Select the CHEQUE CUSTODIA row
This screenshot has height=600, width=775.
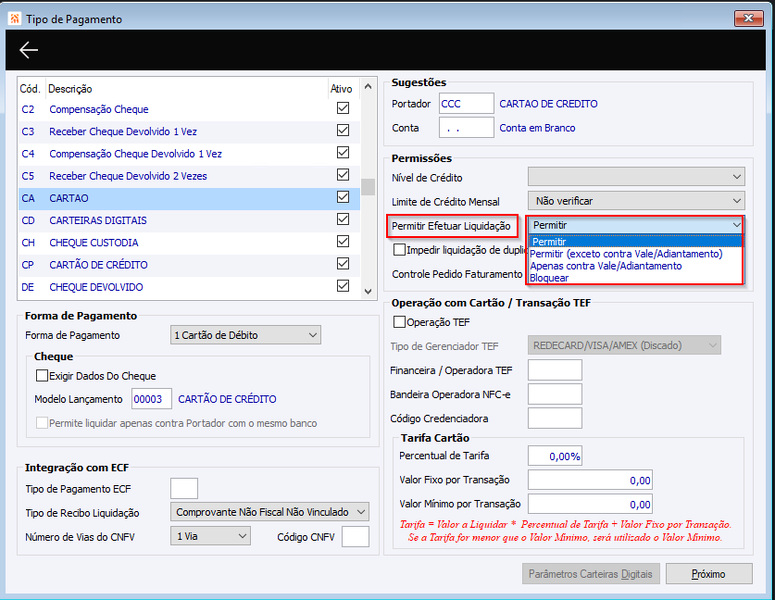pyautogui.click(x=189, y=243)
